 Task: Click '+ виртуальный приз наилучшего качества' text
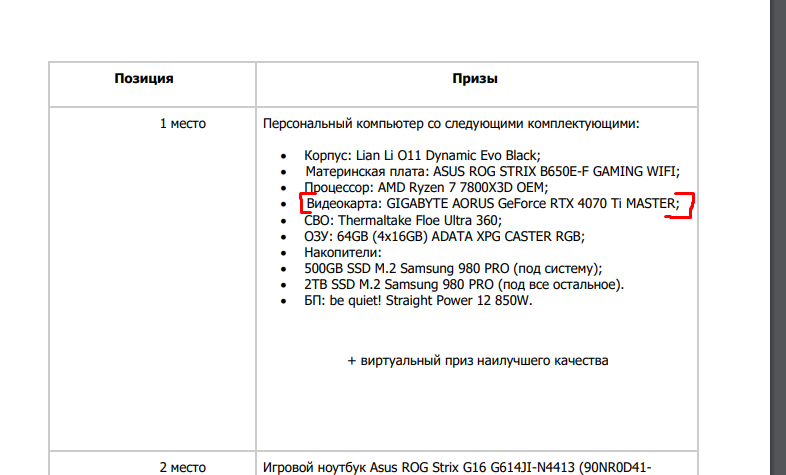coord(478,361)
